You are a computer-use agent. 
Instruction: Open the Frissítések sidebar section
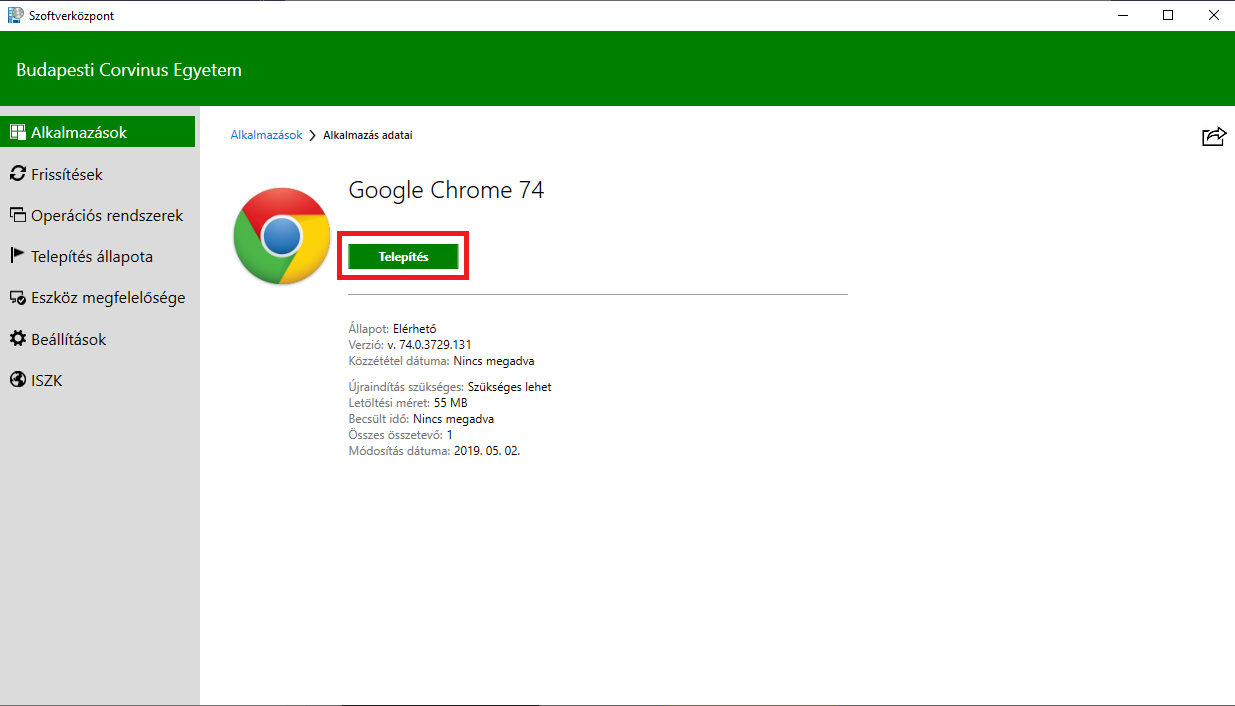tap(98, 174)
